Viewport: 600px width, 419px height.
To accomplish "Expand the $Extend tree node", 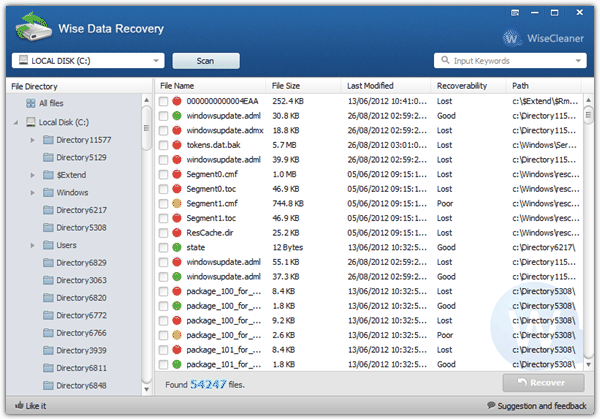I will tap(33, 175).
